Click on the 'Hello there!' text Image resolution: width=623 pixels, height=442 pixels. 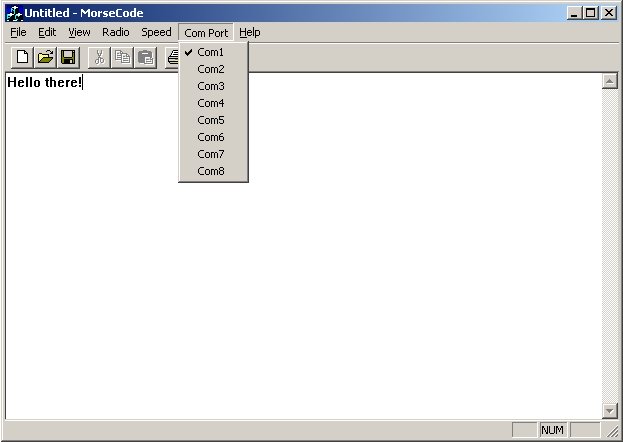point(44,83)
